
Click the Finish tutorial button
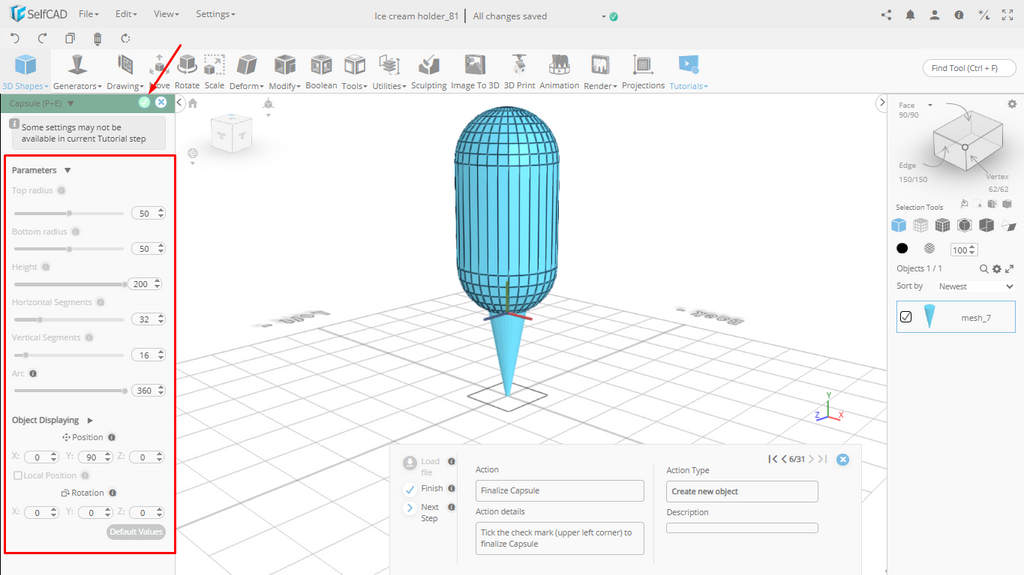(423, 489)
